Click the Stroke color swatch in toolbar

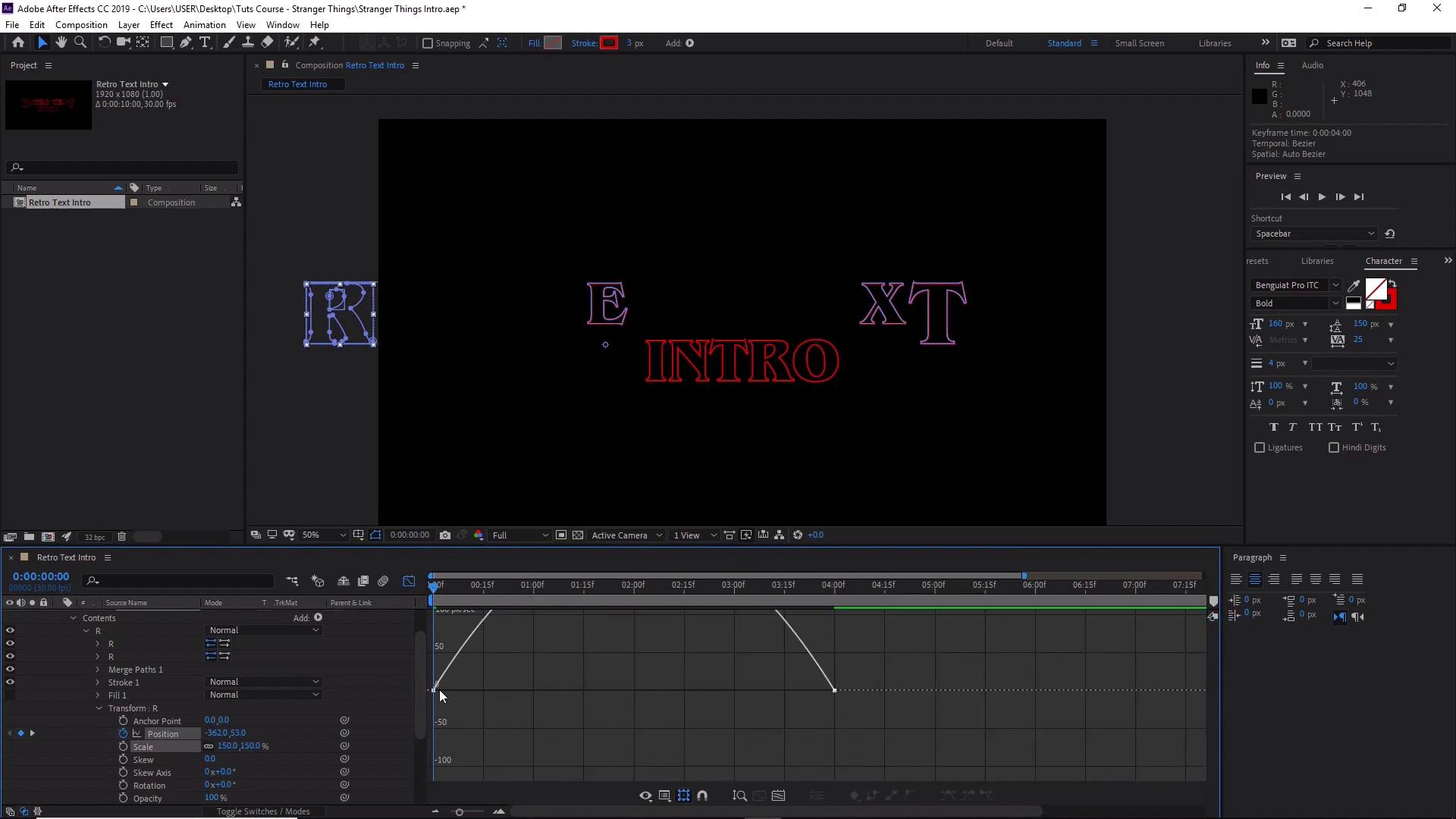point(609,43)
